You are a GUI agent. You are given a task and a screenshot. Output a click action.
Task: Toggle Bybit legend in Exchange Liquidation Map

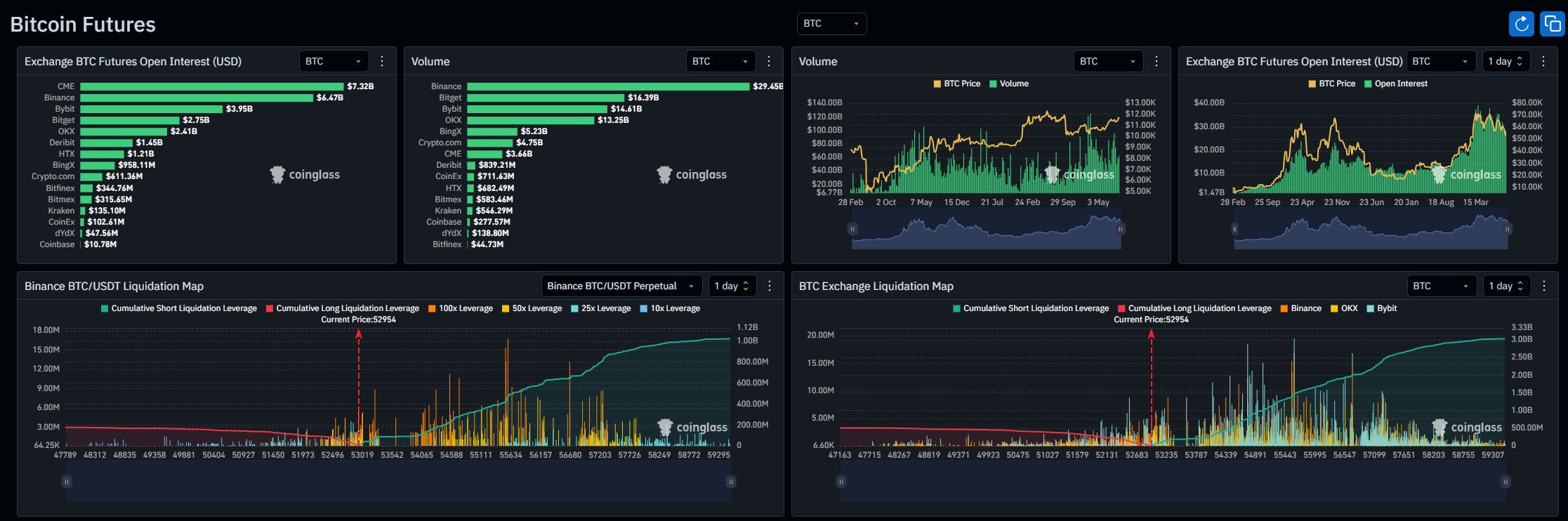click(1381, 308)
